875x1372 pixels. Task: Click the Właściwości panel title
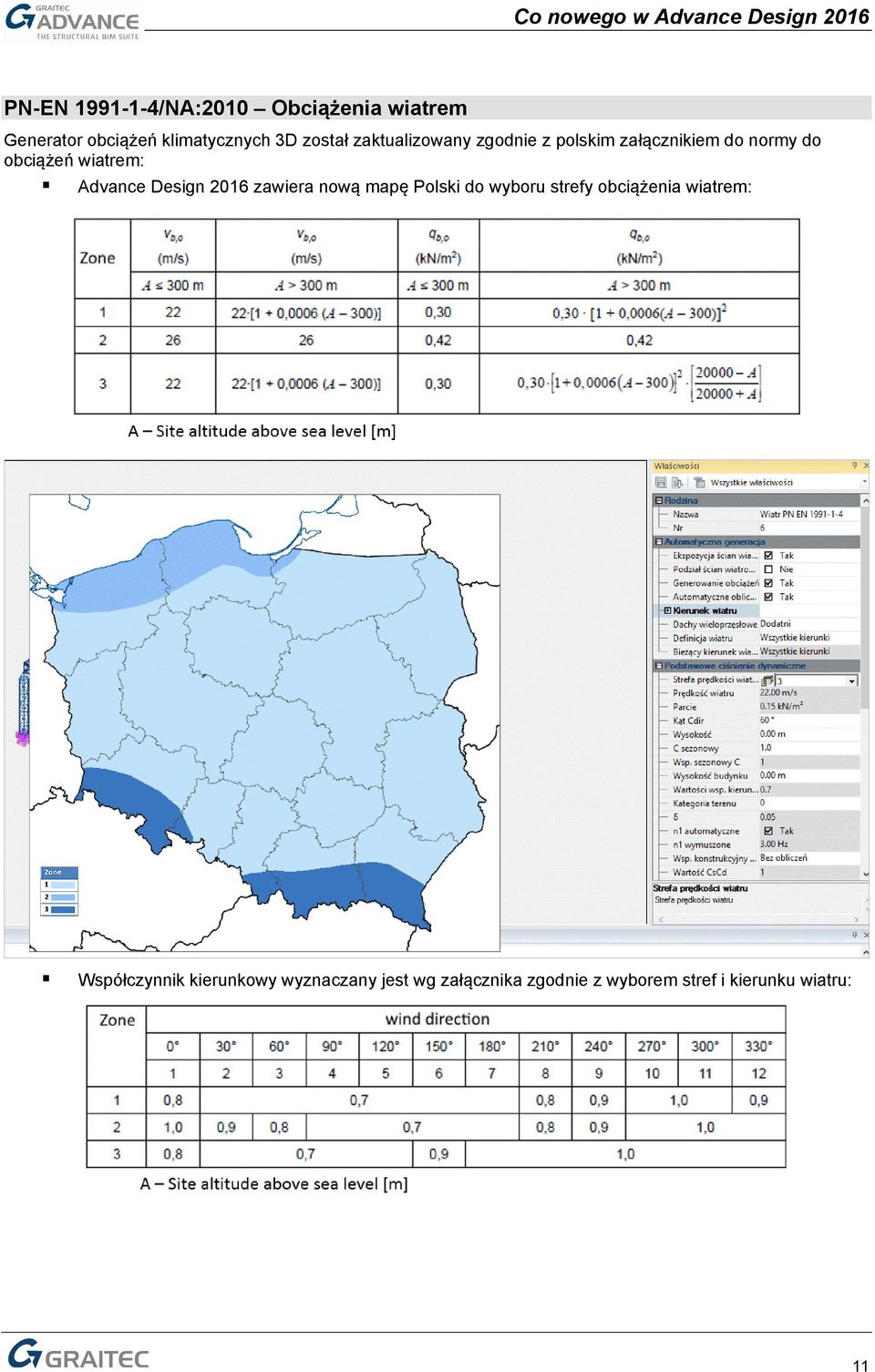pos(676,466)
